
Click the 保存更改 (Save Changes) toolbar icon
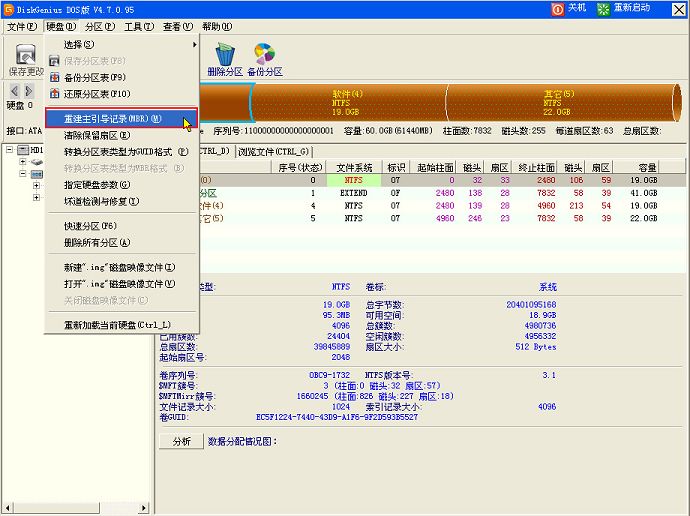(24, 60)
